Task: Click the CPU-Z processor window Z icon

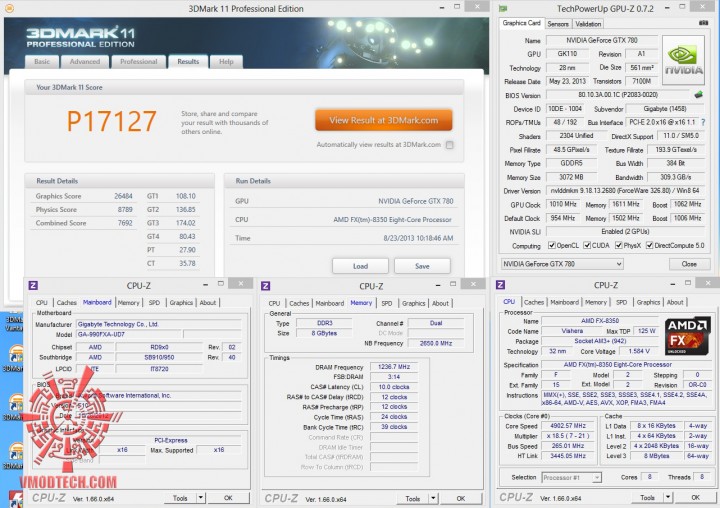Action: pos(501,285)
